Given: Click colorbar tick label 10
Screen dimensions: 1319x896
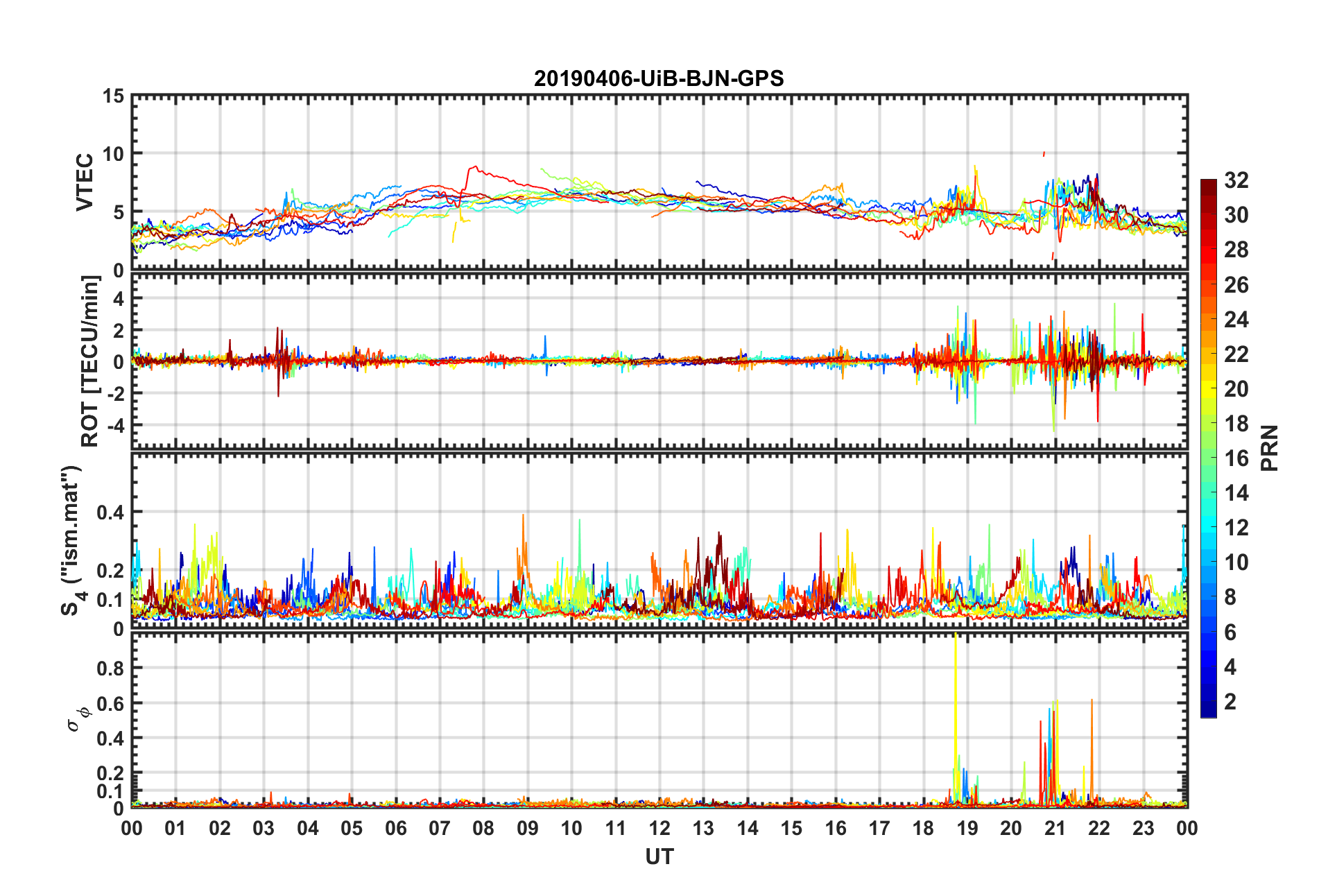Looking at the screenshot, I should pos(1236,562).
